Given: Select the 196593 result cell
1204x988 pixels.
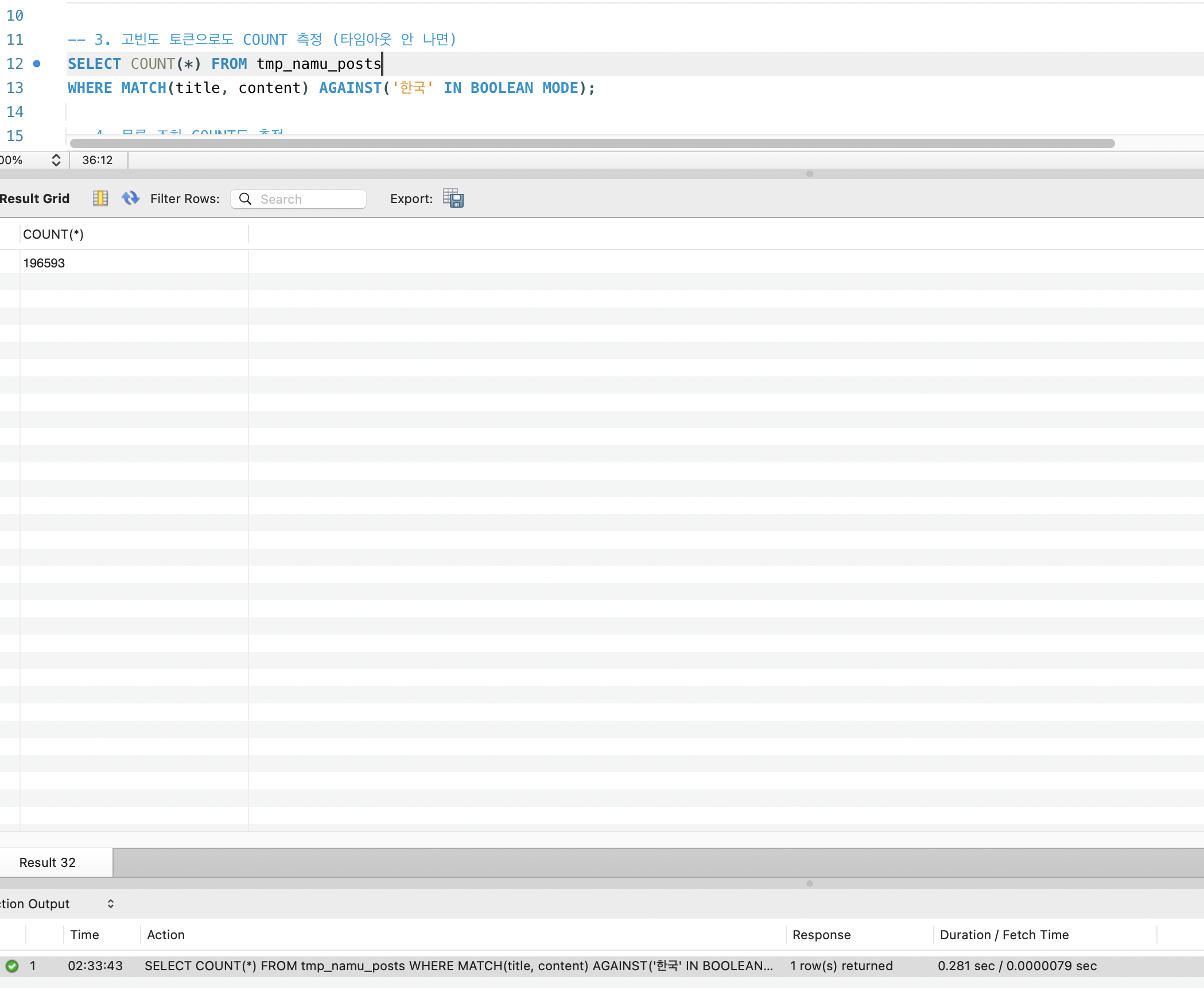Looking at the screenshot, I should tap(44, 263).
